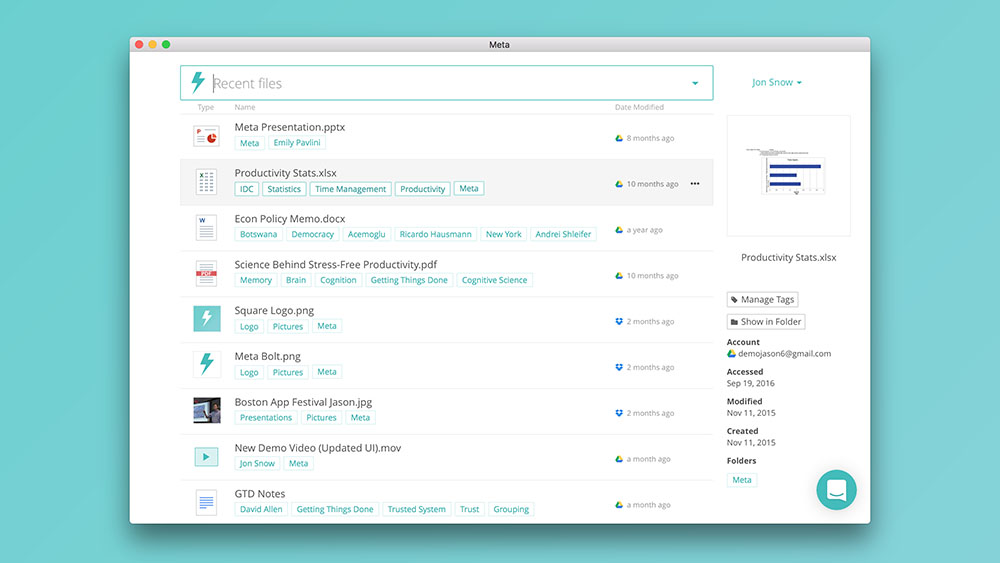
Task: Sort files by Name column header
Action: (244, 107)
